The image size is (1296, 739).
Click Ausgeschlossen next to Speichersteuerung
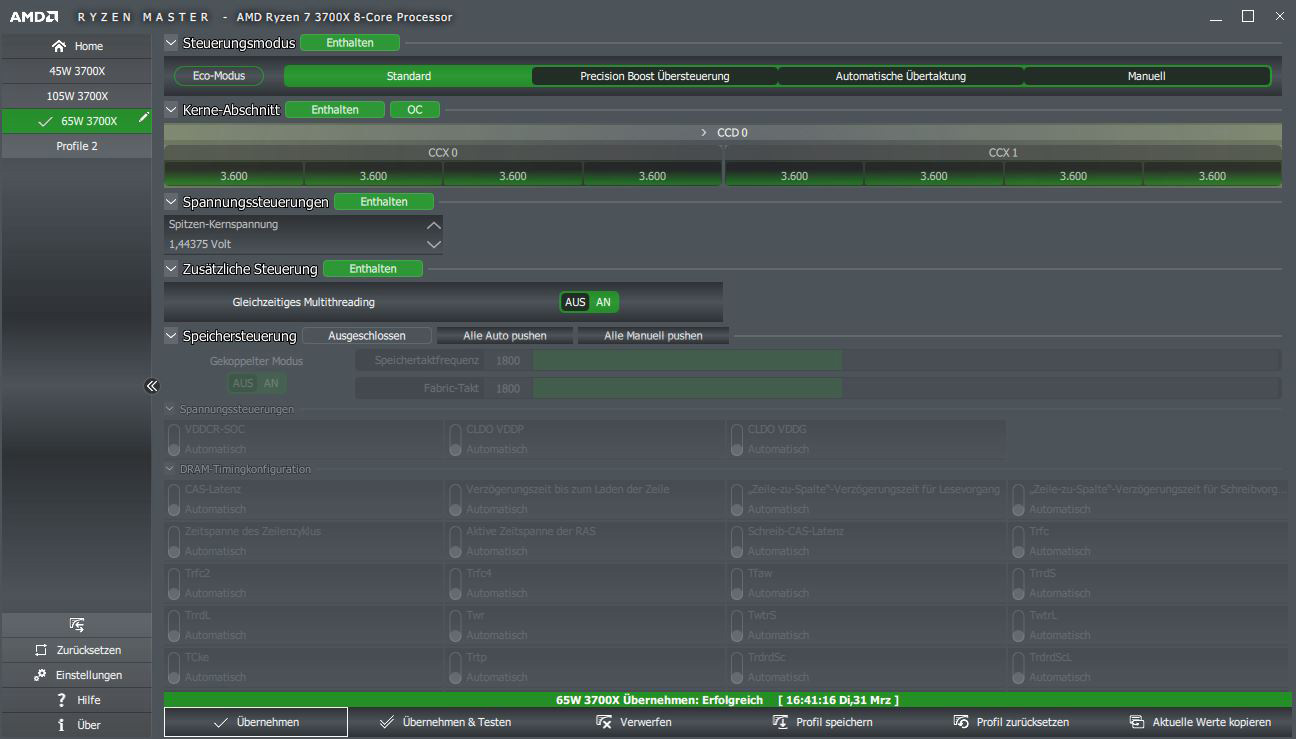(367, 336)
